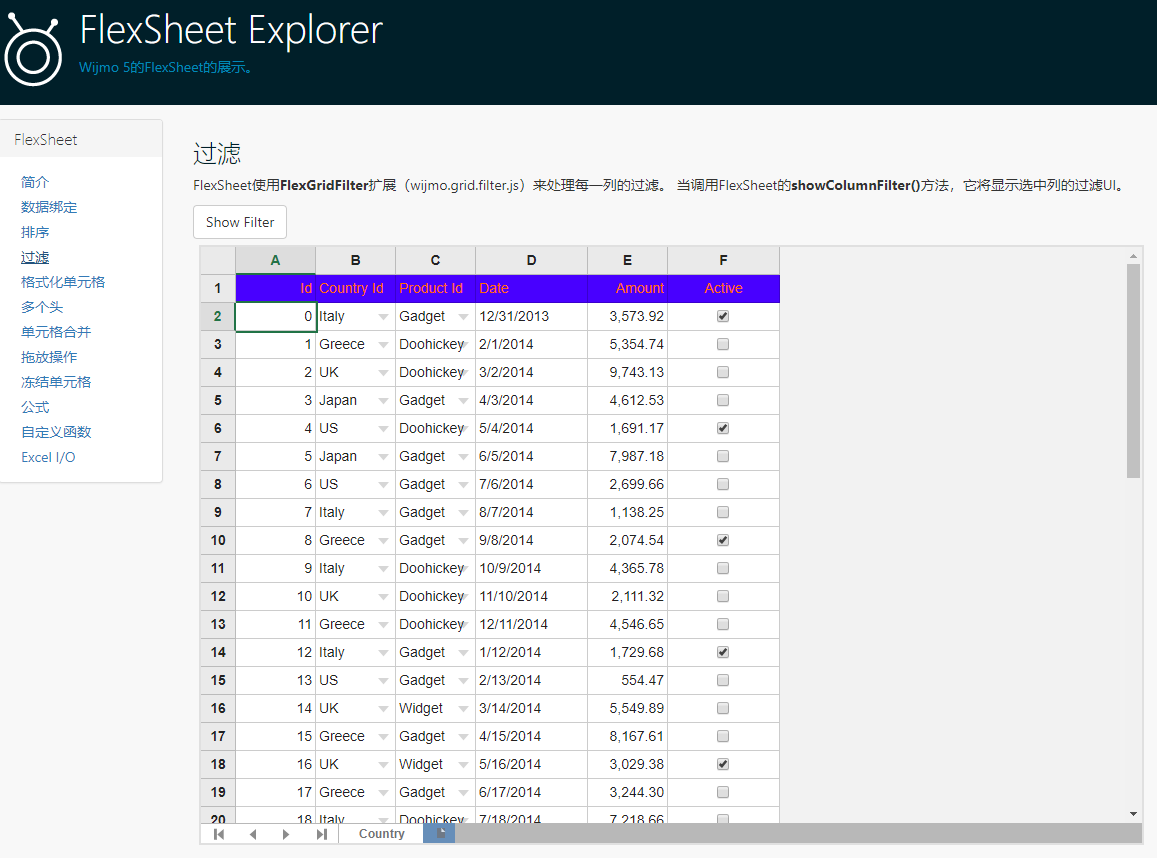
Task: Open the Excel I/O link
Action: coord(48,457)
